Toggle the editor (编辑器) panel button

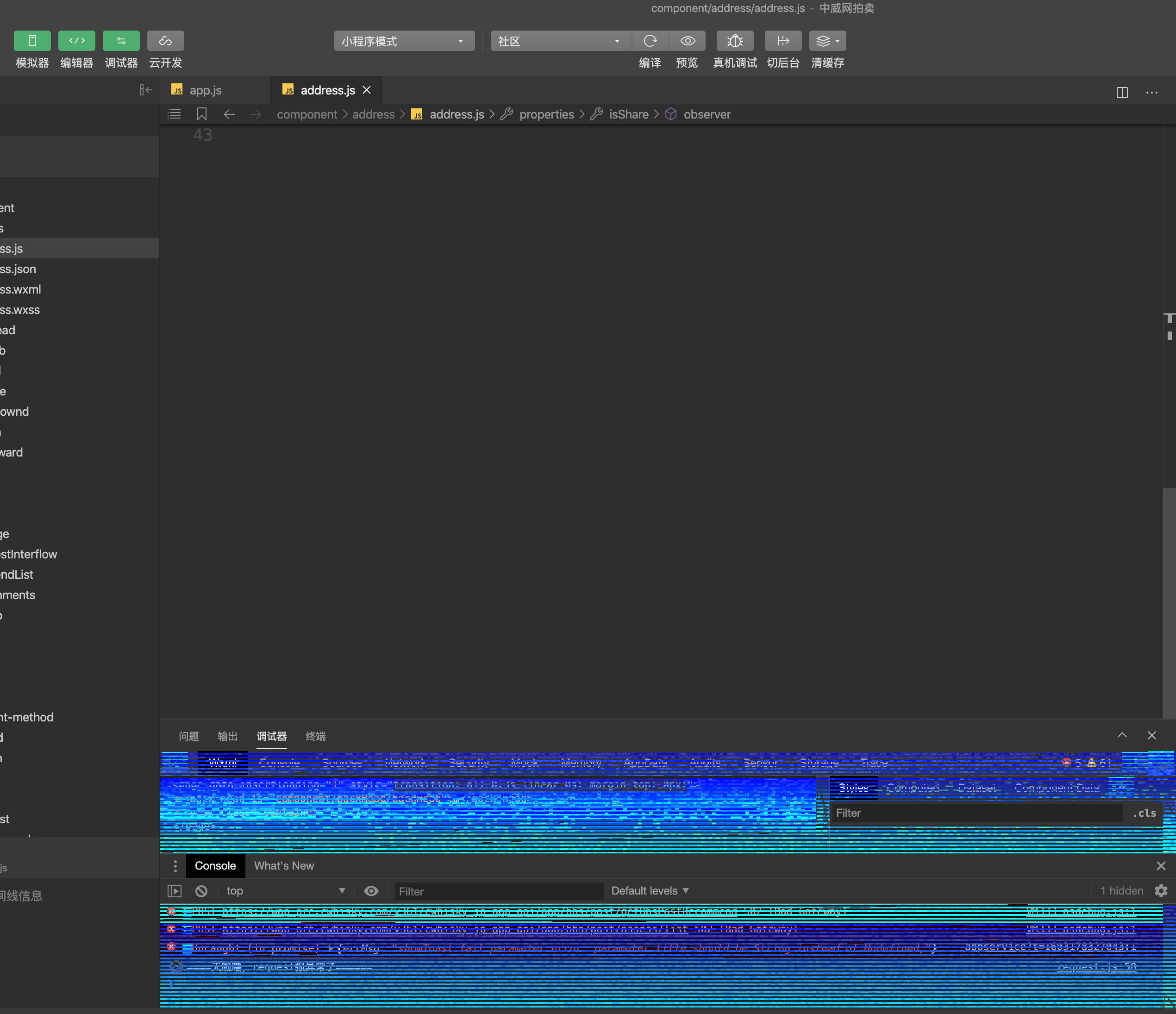(x=76, y=41)
